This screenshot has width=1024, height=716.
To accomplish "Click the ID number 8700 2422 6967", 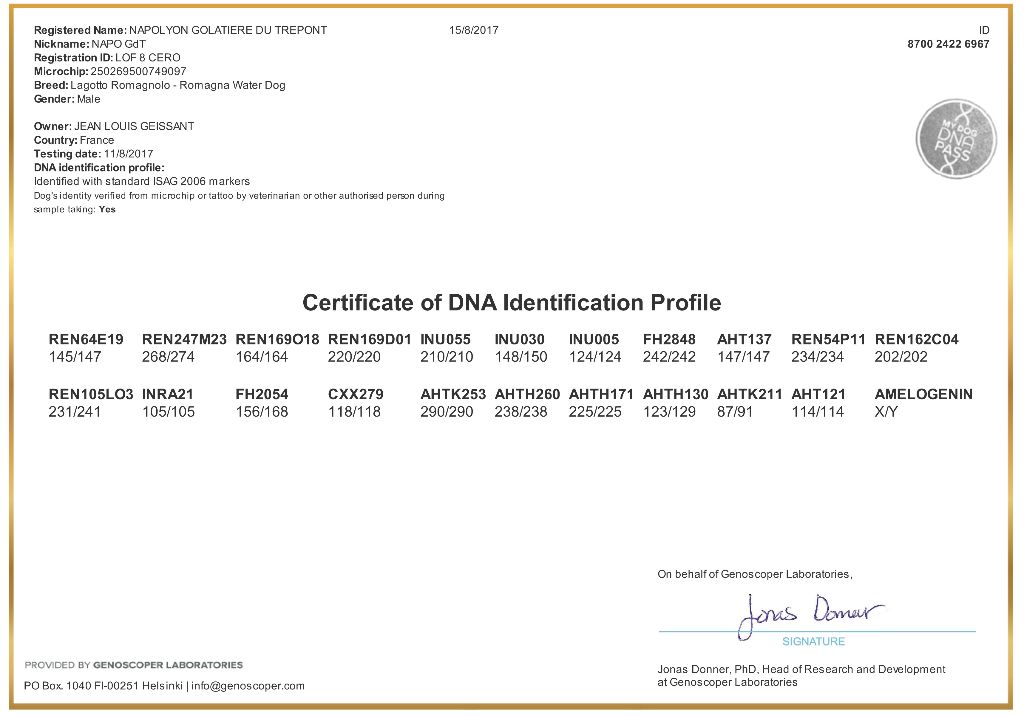I will pyautogui.click(x=948, y=45).
